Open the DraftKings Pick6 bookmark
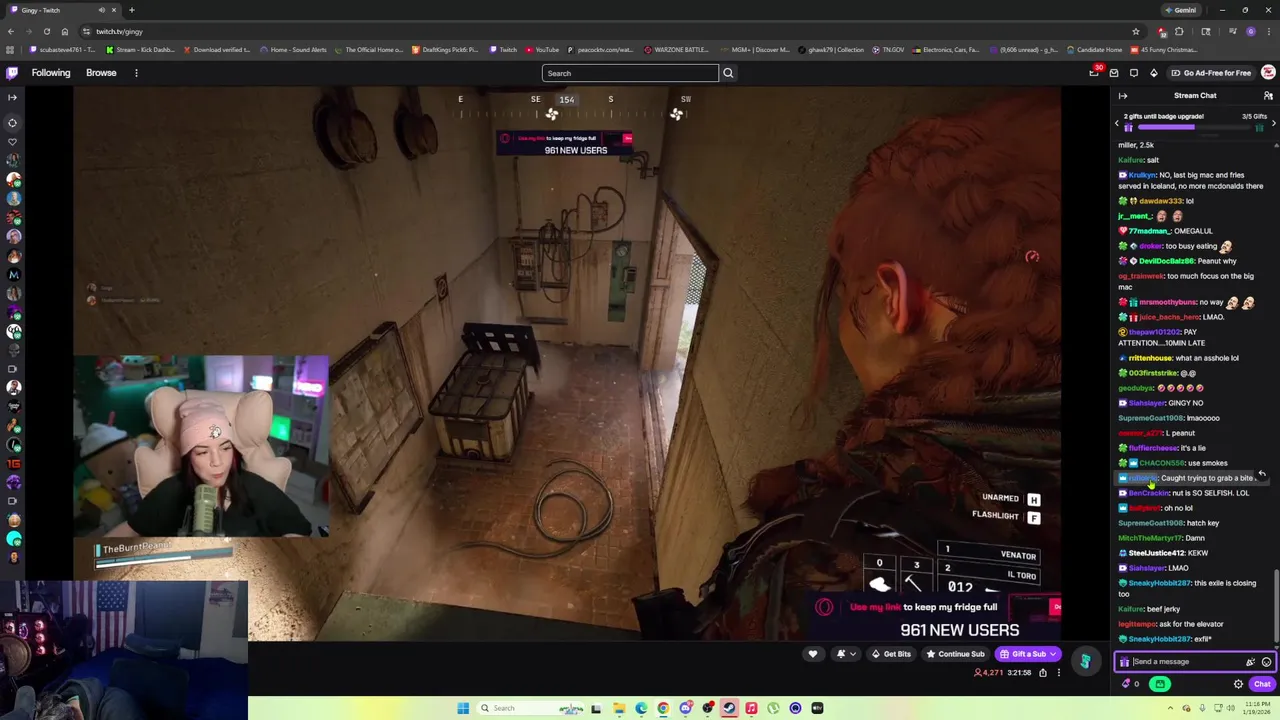 (445, 49)
